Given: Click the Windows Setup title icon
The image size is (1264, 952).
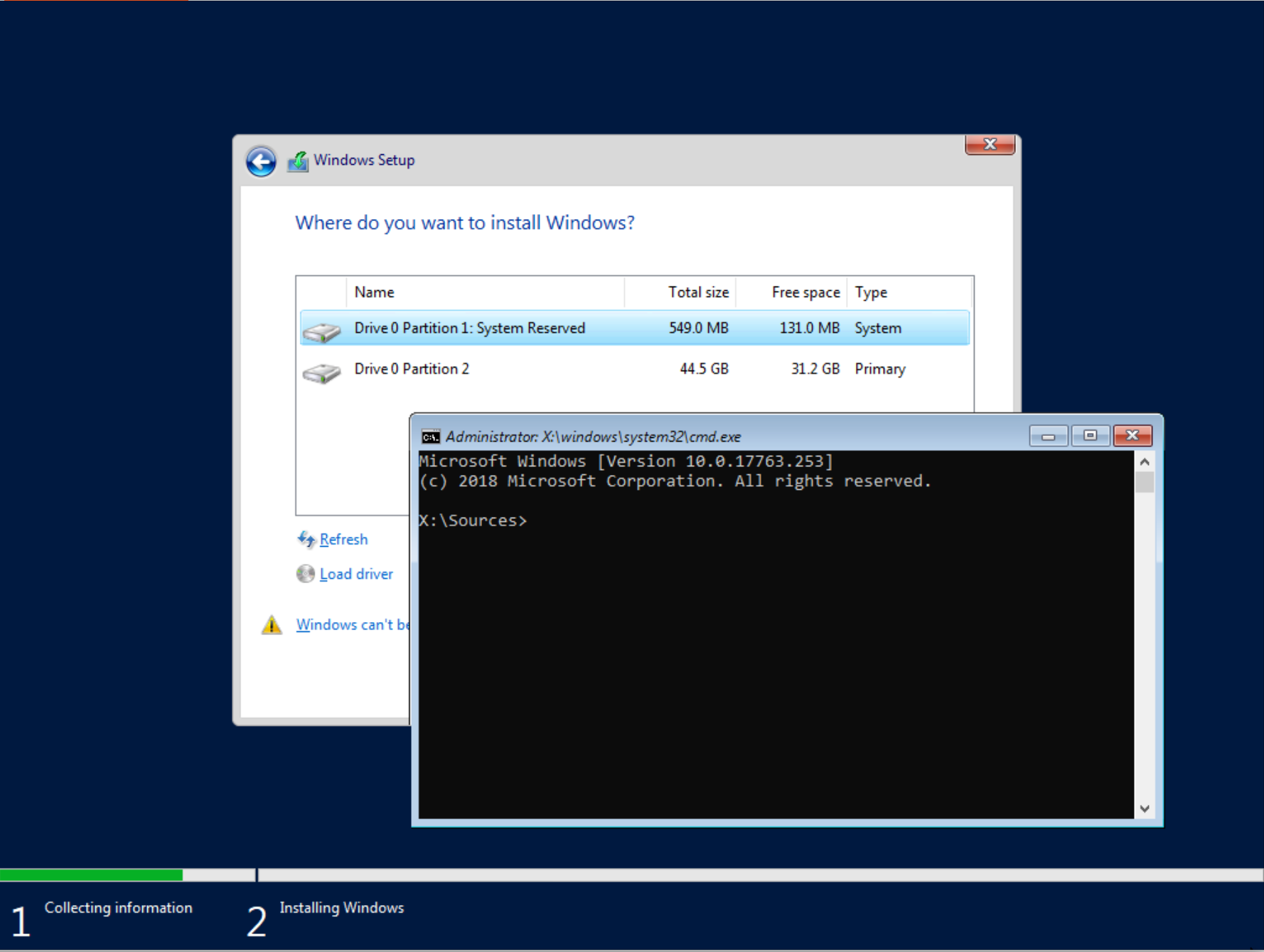Looking at the screenshot, I should pos(298,161).
